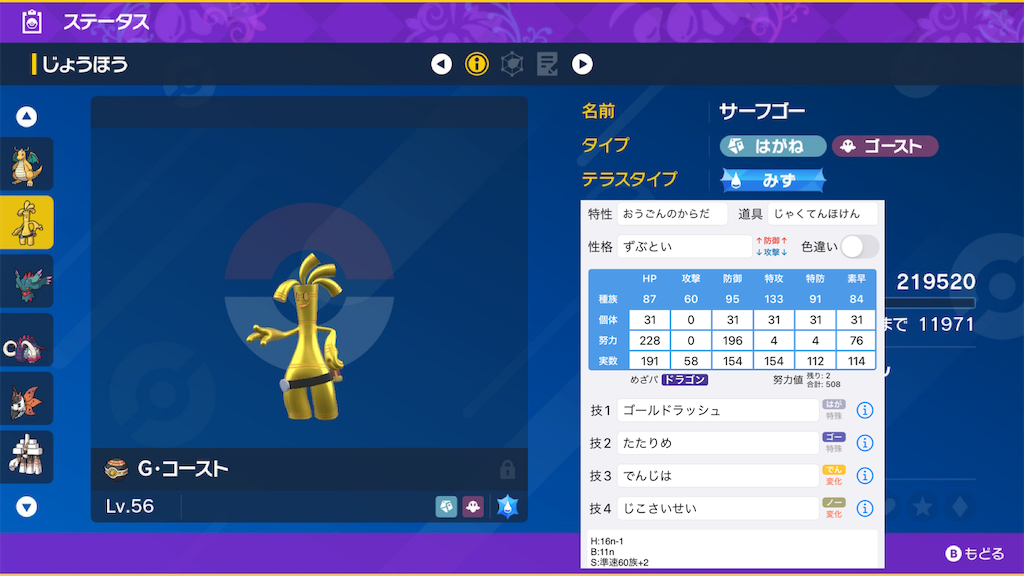Click the 技4 field じこさいせい
The height and width of the screenshot is (576, 1024).
[x=717, y=508]
